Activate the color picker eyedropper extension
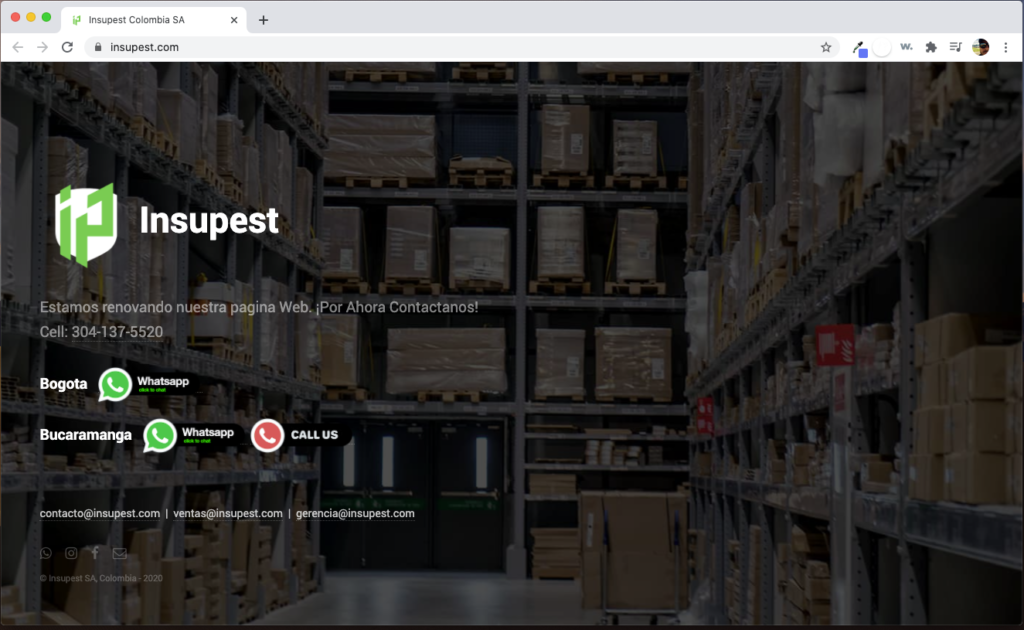Image resolution: width=1024 pixels, height=630 pixels. coord(858,47)
